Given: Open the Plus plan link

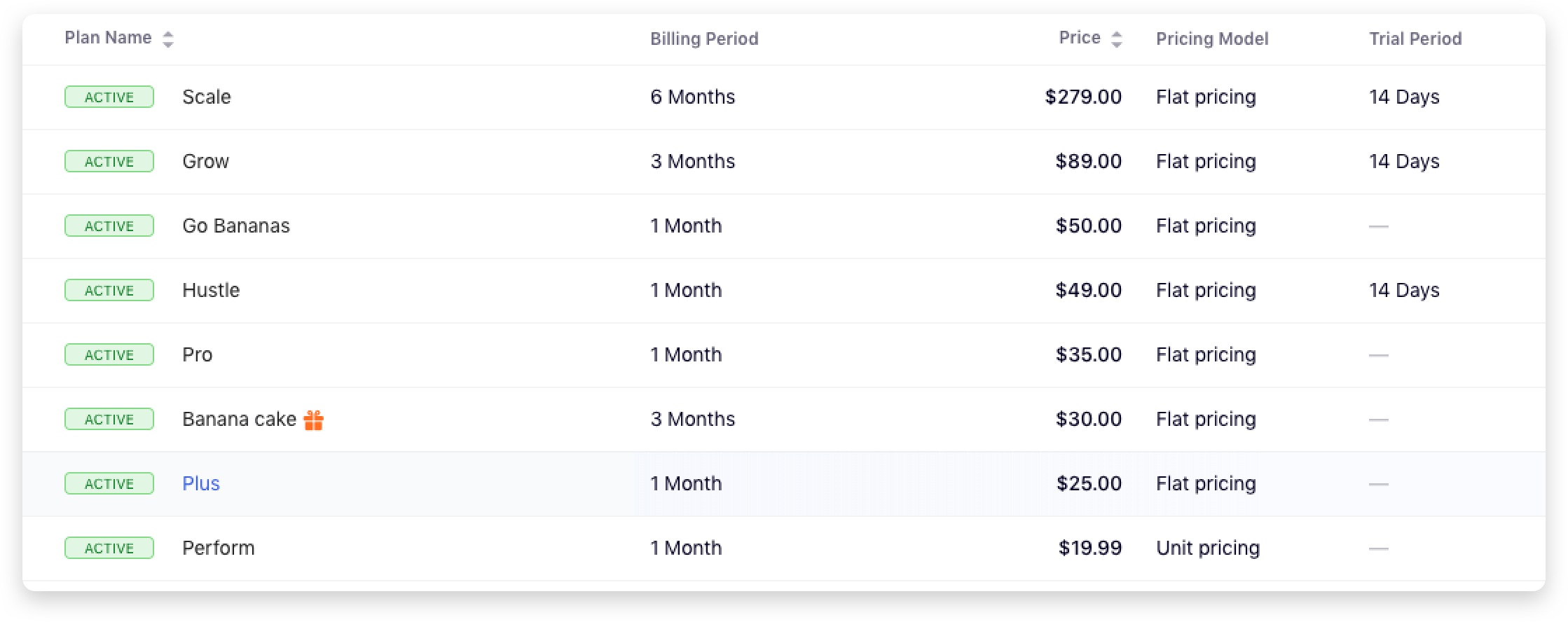Looking at the screenshot, I should [200, 483].
